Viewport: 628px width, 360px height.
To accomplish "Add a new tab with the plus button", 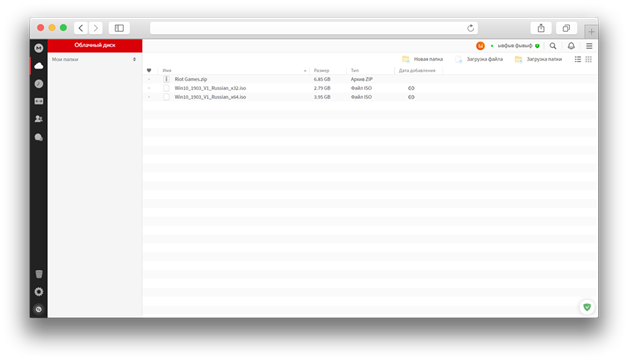I will 591,31.
